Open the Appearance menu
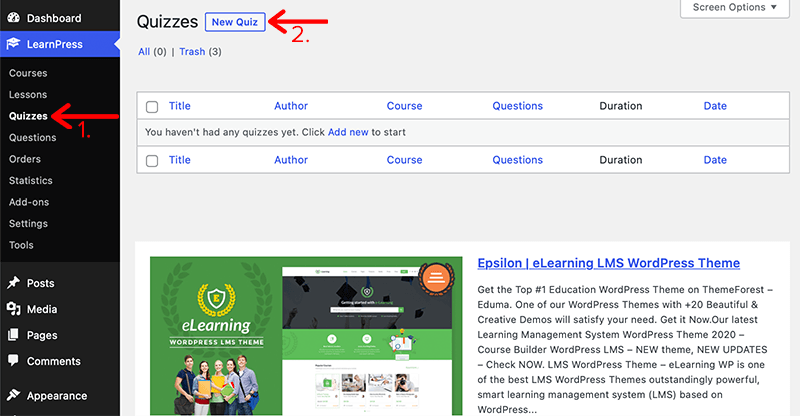 click(x=60, y=396)
